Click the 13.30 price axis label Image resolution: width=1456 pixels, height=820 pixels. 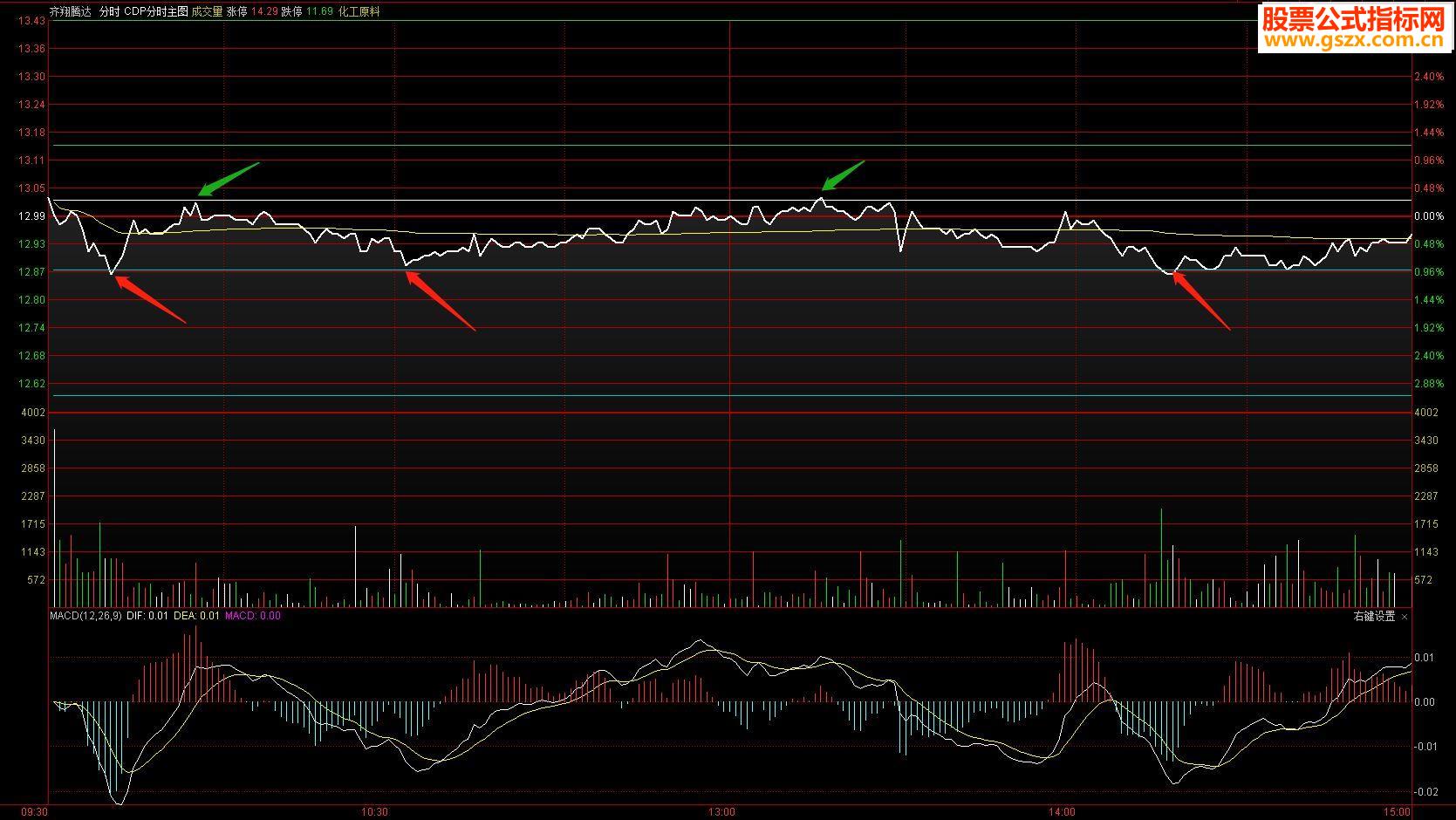click(x=31, y=77)
